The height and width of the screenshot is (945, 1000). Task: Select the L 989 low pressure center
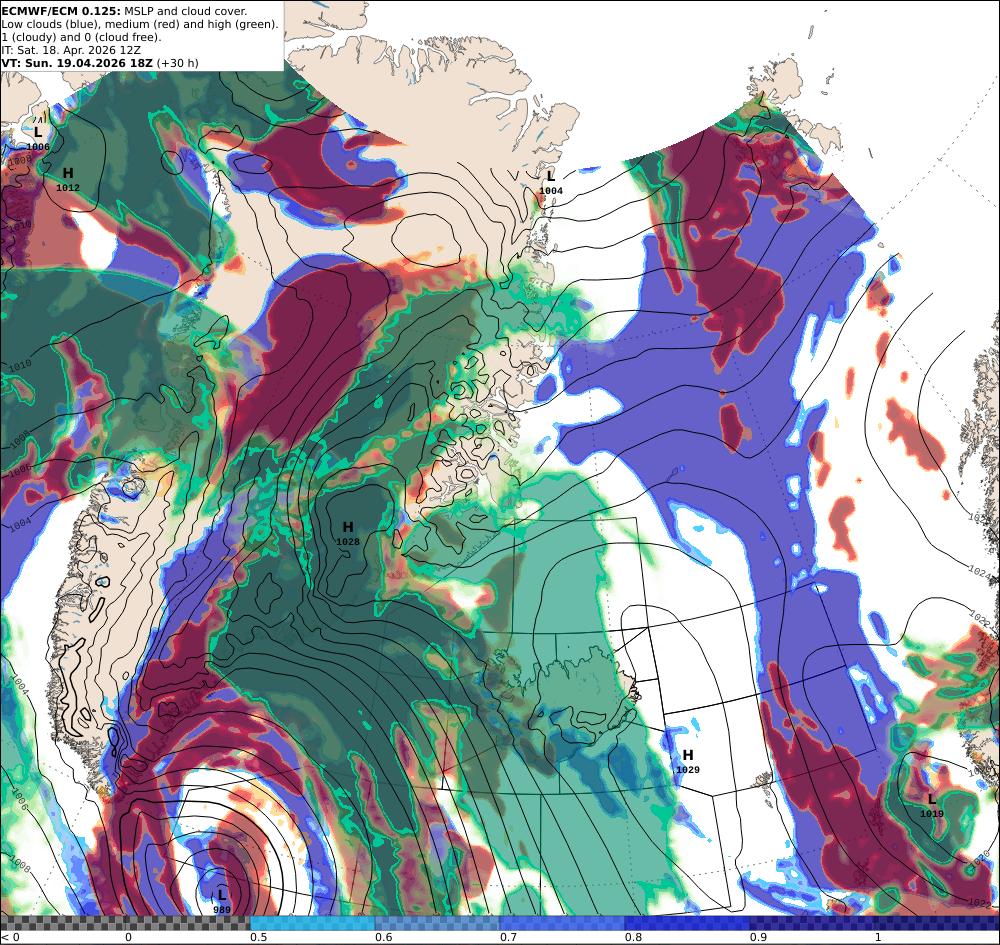[221, 901]
